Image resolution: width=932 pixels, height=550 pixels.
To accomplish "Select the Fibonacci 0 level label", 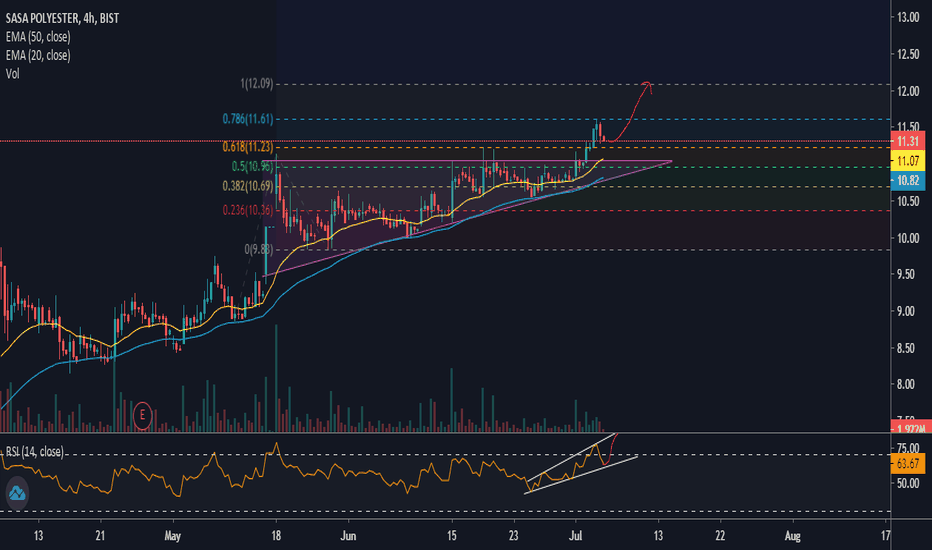I will click(x=259, y=249).
